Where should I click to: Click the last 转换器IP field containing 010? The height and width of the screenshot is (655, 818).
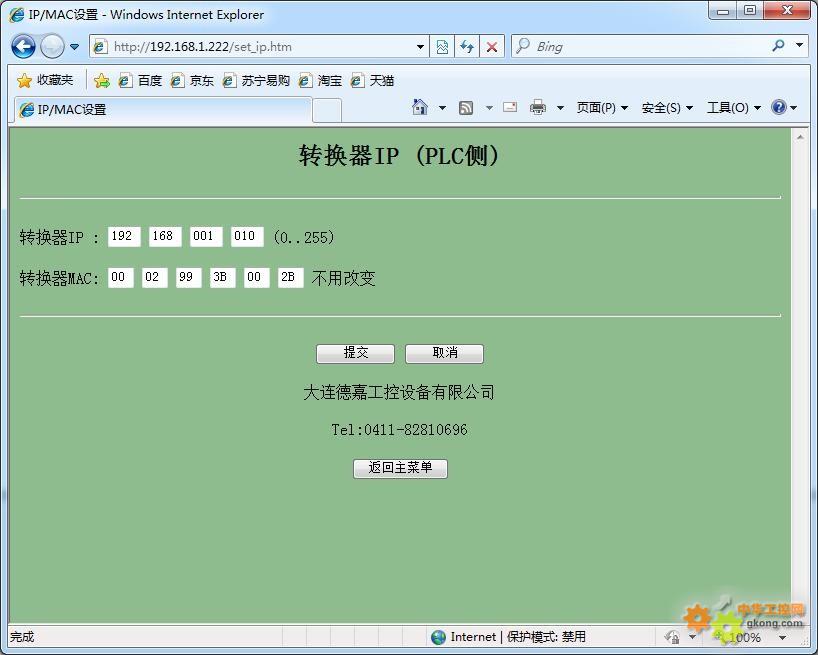pyautogui.click(x=247, y=237)
